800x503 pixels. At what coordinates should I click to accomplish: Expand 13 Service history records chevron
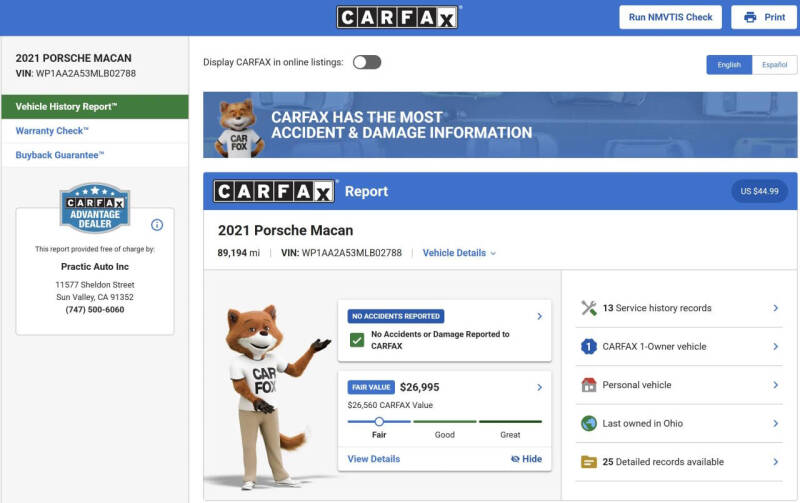776,308
